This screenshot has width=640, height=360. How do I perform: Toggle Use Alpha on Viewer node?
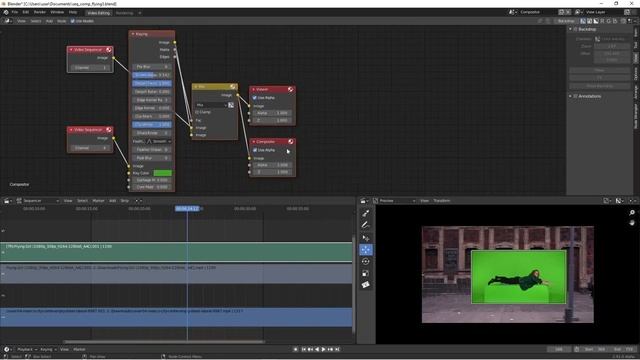click(x=255, y=98)
